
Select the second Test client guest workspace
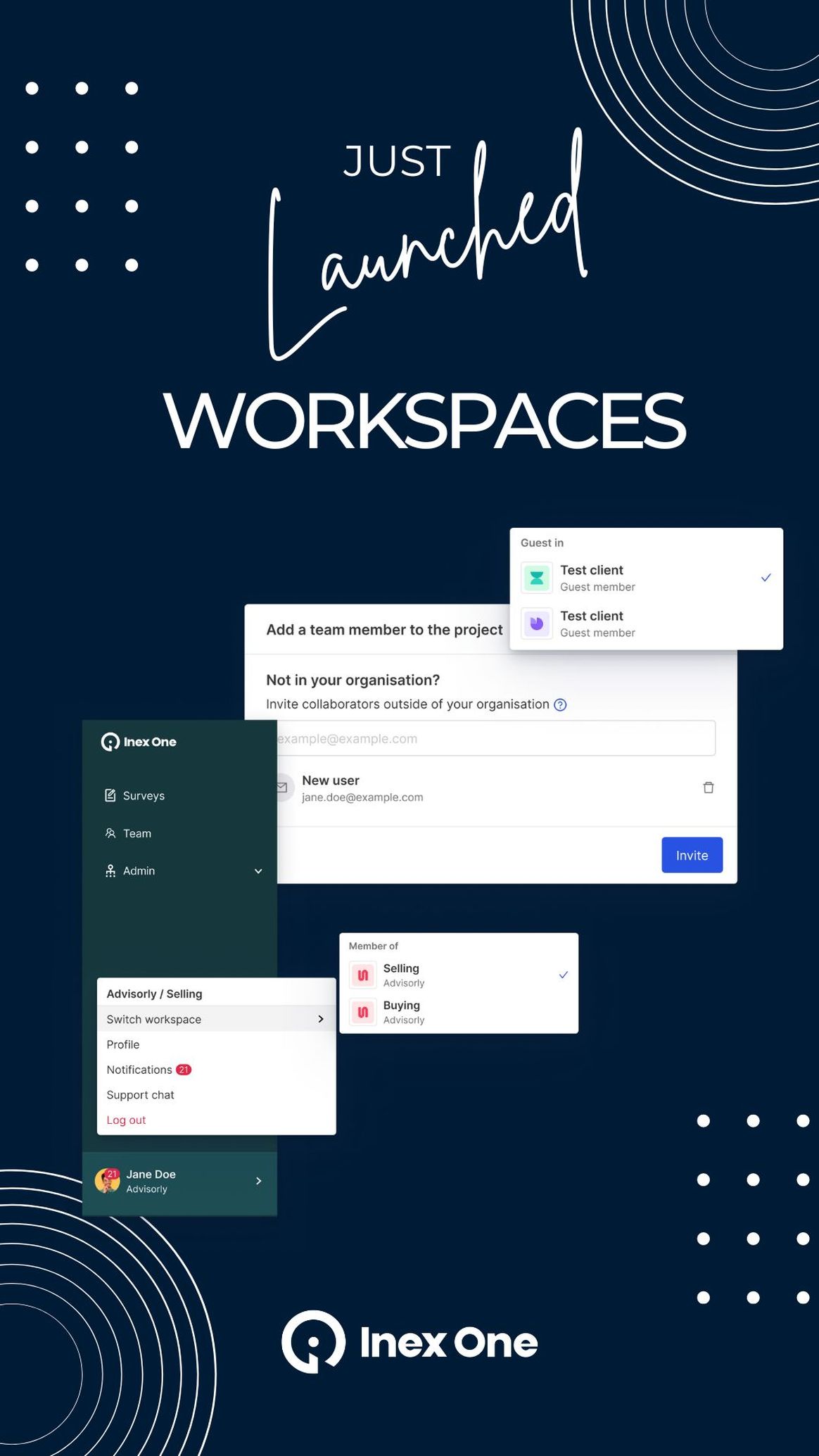[646, 623]
